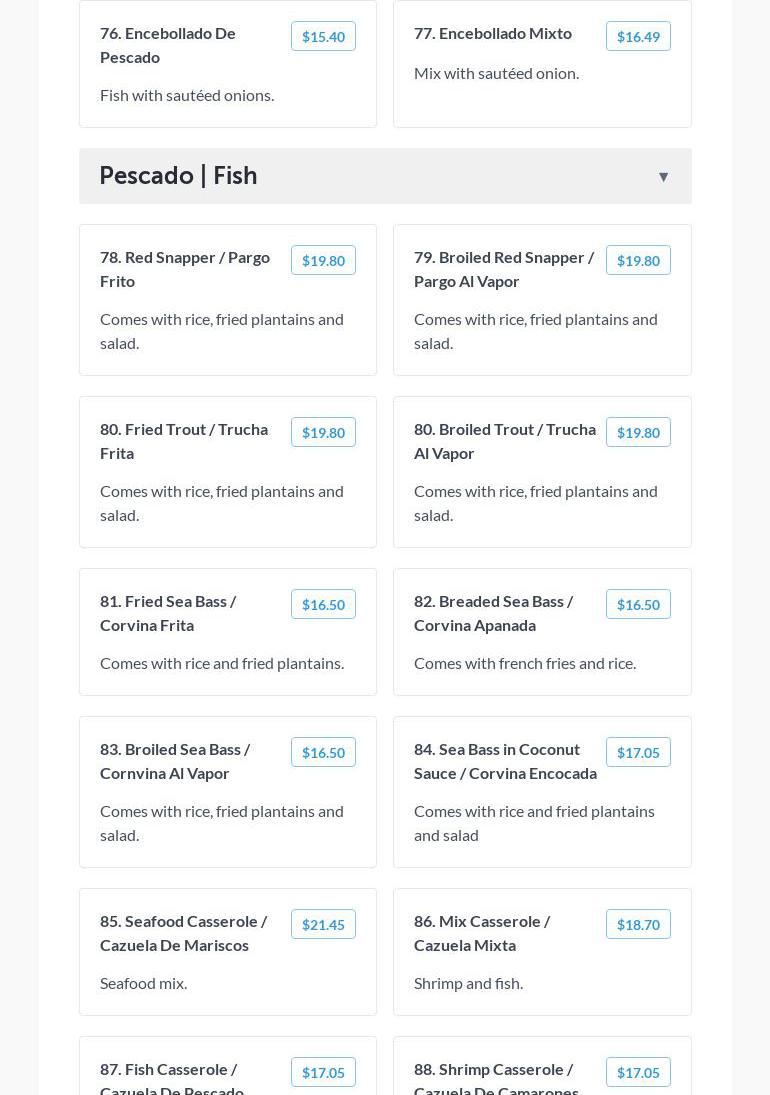Click $15.40 price for Encebollado De Pescado

click(x=323, y=36)
